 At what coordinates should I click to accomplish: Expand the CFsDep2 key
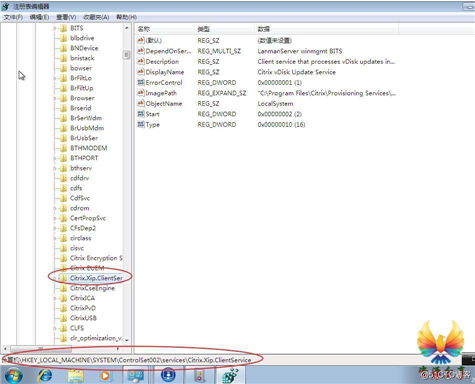pyautogui.click(x=55, y=228)
